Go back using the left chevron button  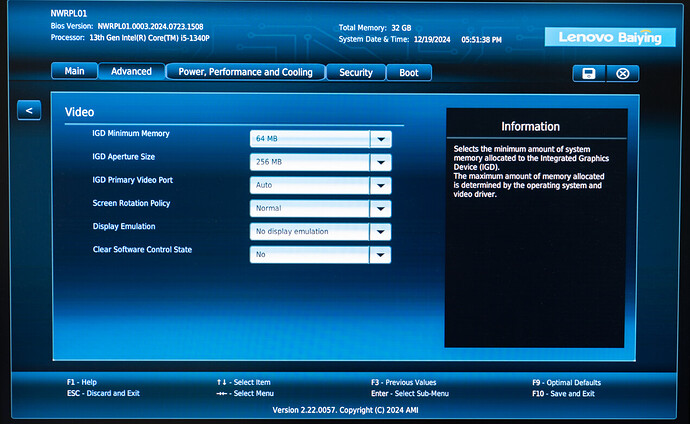click(x=29, y=110)
